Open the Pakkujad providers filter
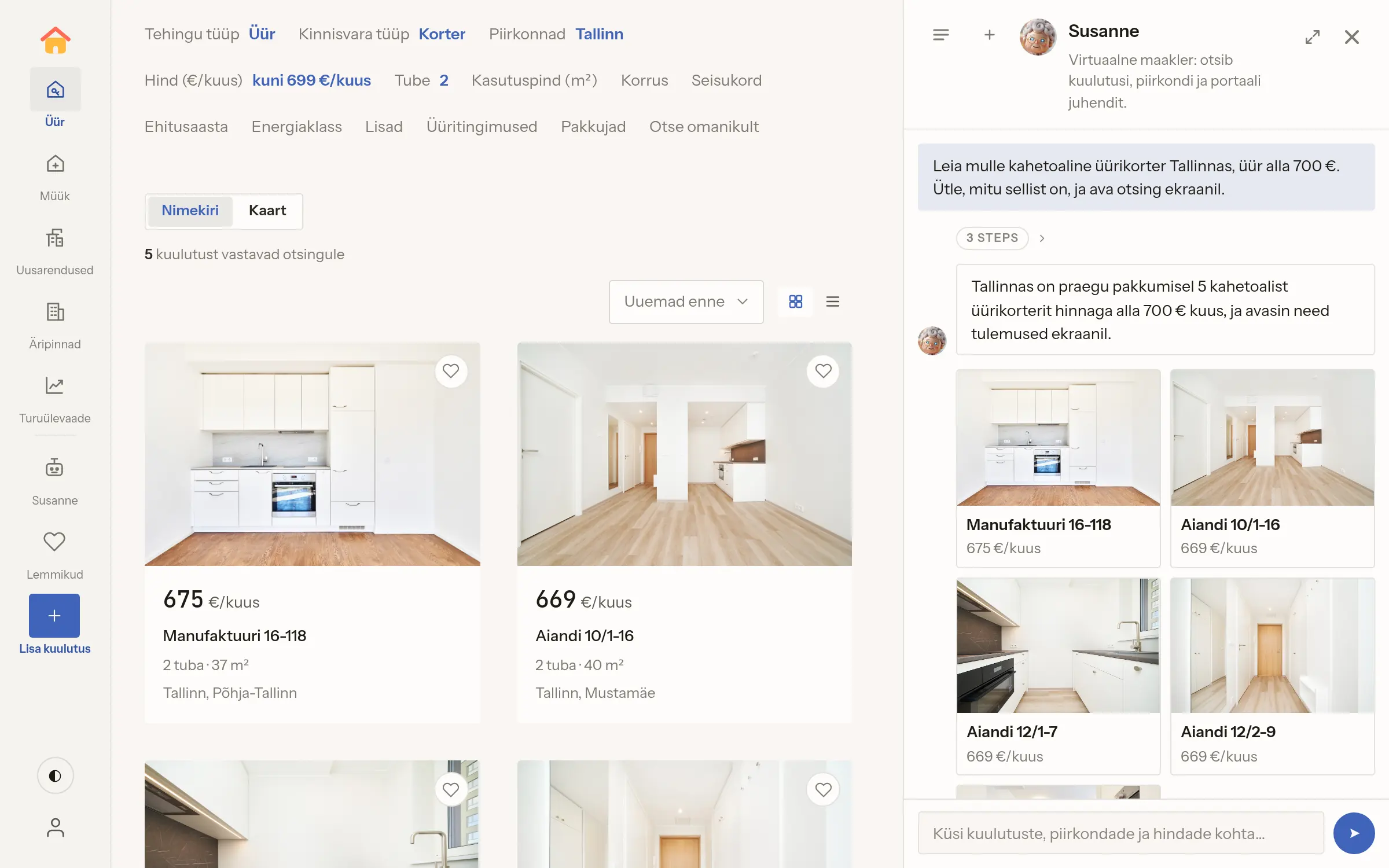 point(593,127)
